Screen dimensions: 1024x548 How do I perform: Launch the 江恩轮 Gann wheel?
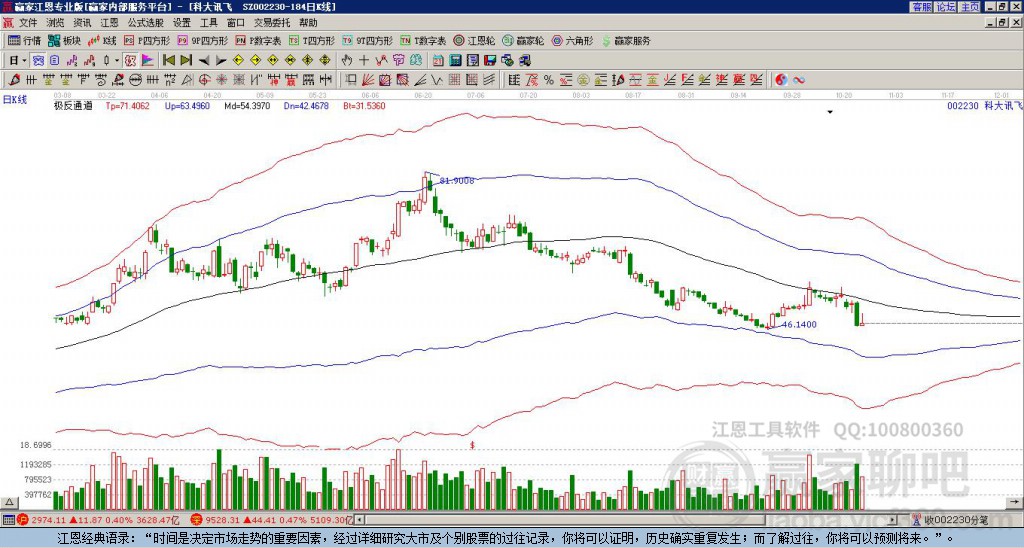click(474, 40)
